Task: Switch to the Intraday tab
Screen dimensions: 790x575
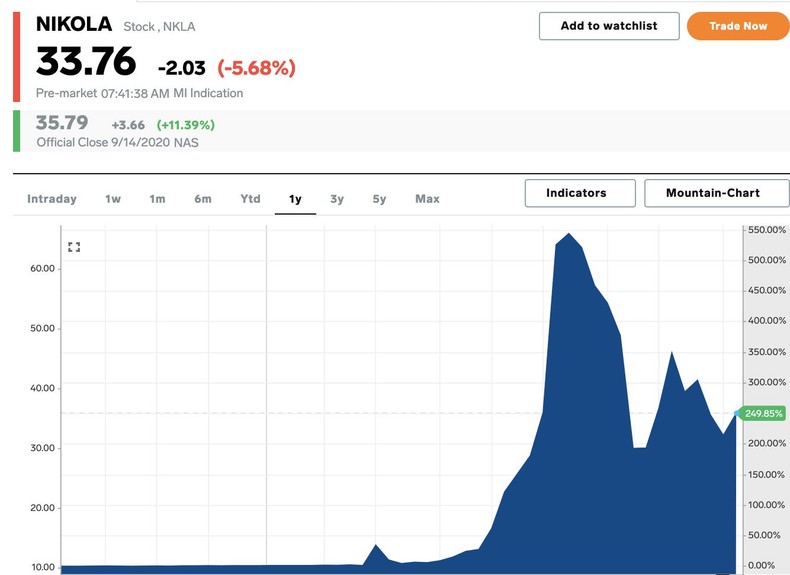Action: 52,199
